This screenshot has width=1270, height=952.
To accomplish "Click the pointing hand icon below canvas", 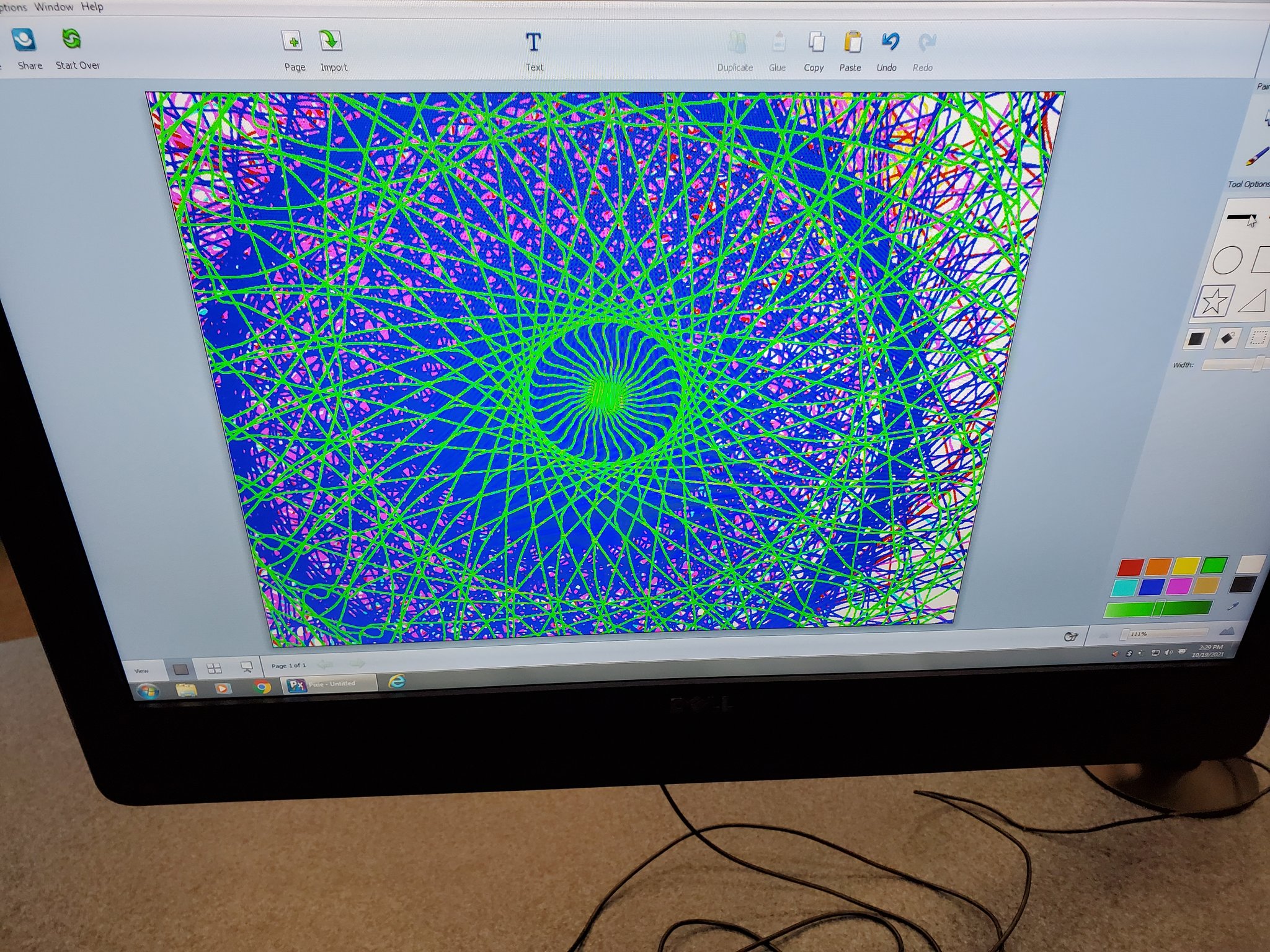I will click(1070, 637).
